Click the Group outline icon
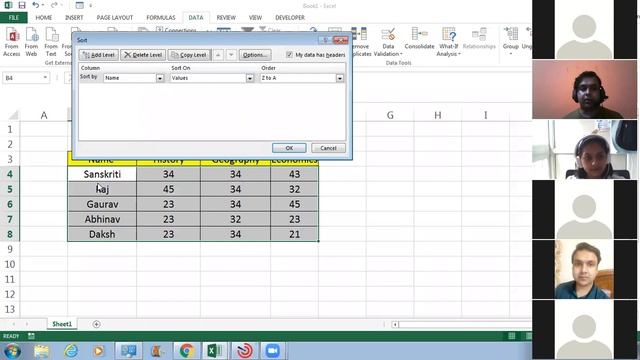The width and height of the screenshot is (640, 360). [511, 41]
